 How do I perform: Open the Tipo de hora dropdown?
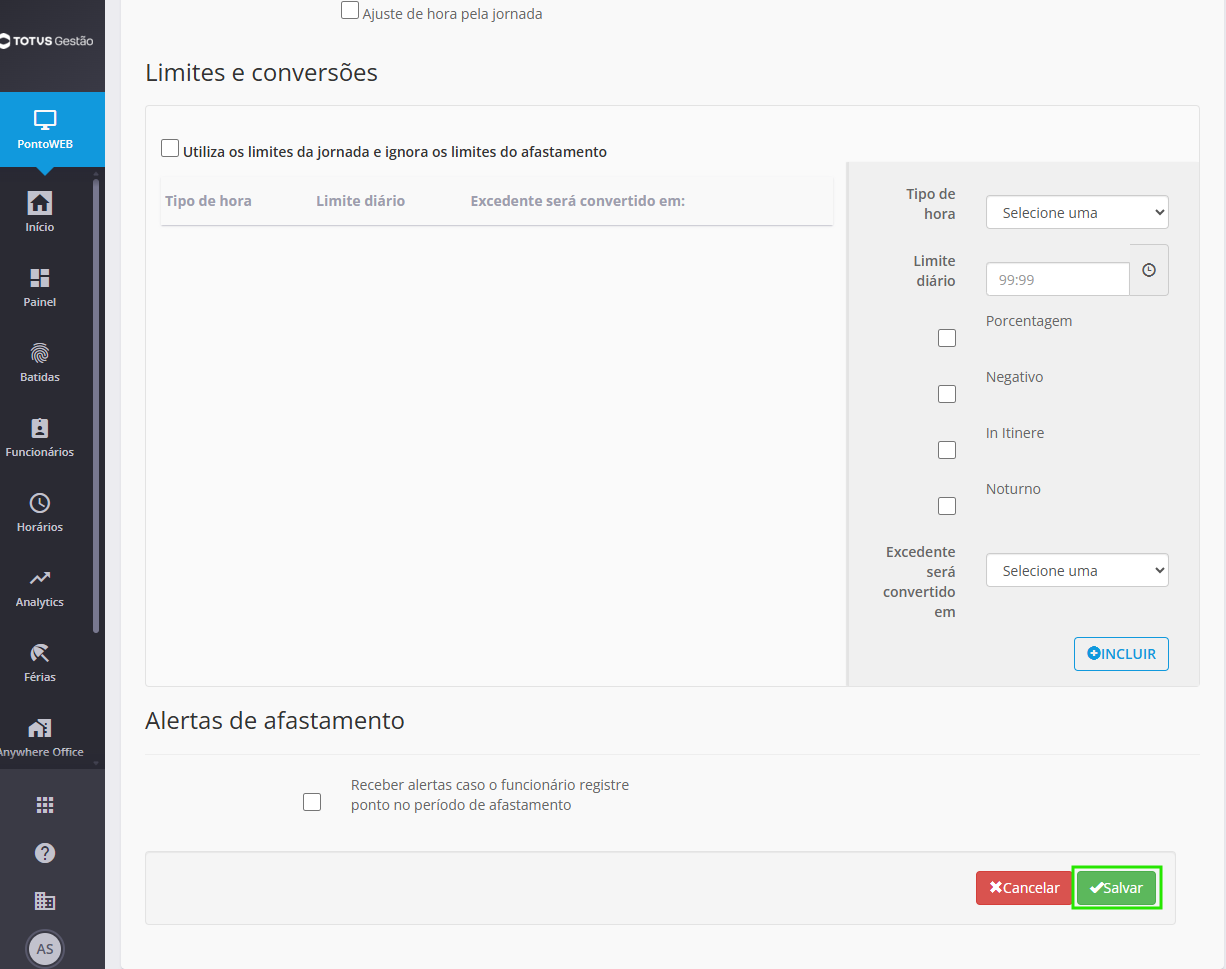point(1077,212)
